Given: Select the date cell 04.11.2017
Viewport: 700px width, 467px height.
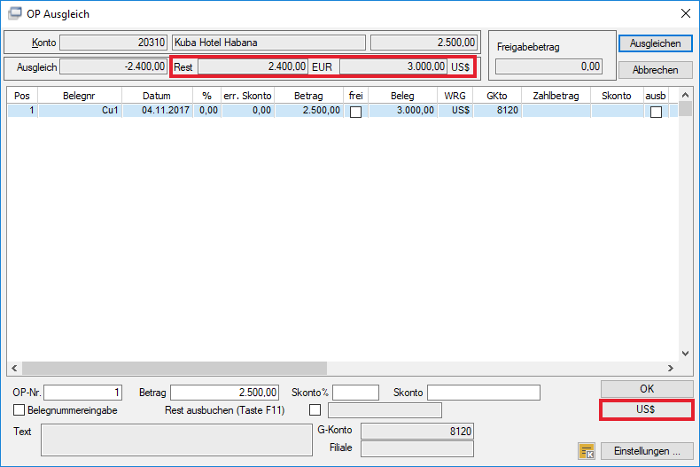Looking at the screenshot, I should pyautogui.click(x=157, y=110).
